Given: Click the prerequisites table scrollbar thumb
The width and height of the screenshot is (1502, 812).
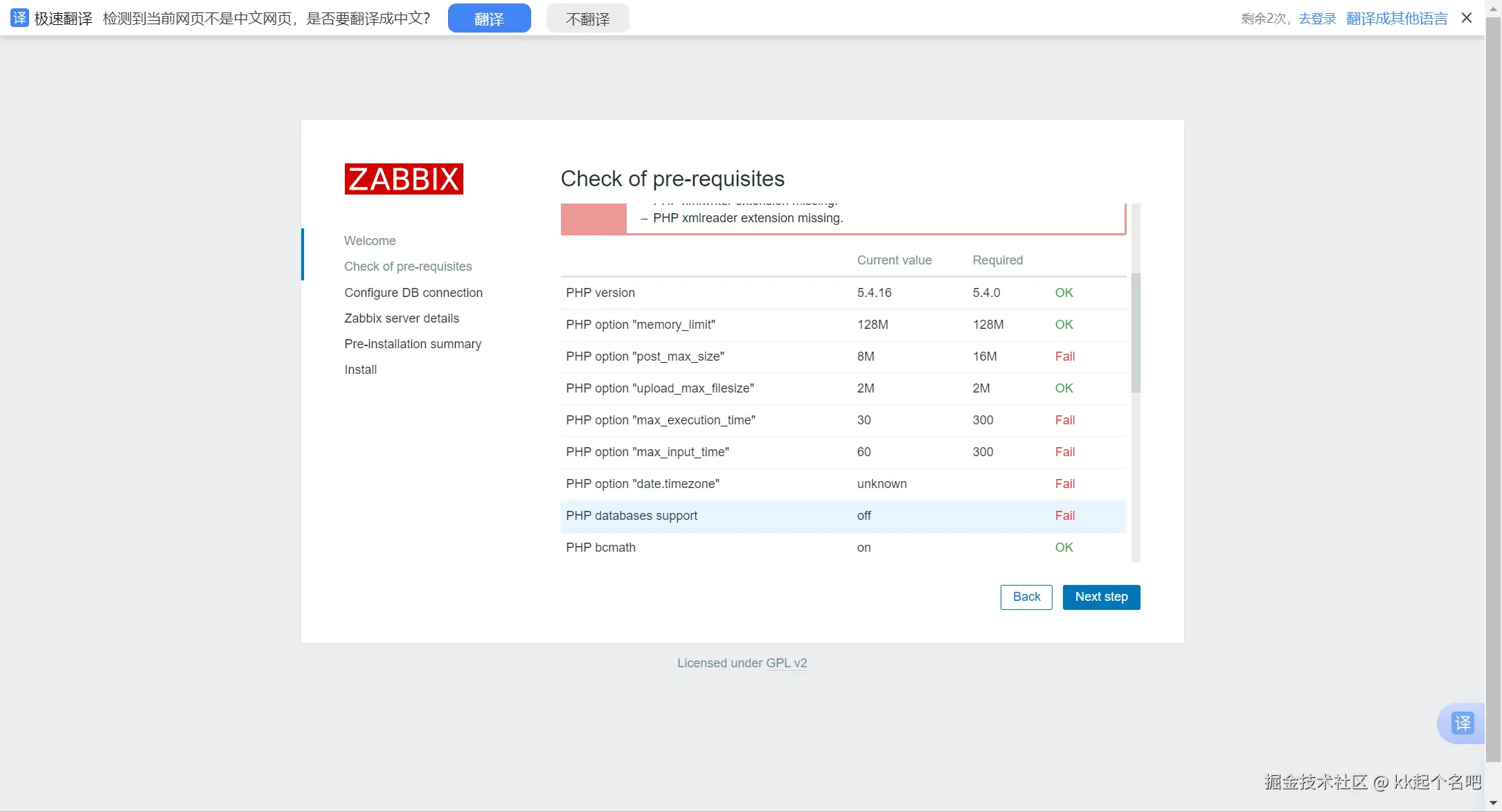Looking at the screenshot, I should (x=1136, y=332).
